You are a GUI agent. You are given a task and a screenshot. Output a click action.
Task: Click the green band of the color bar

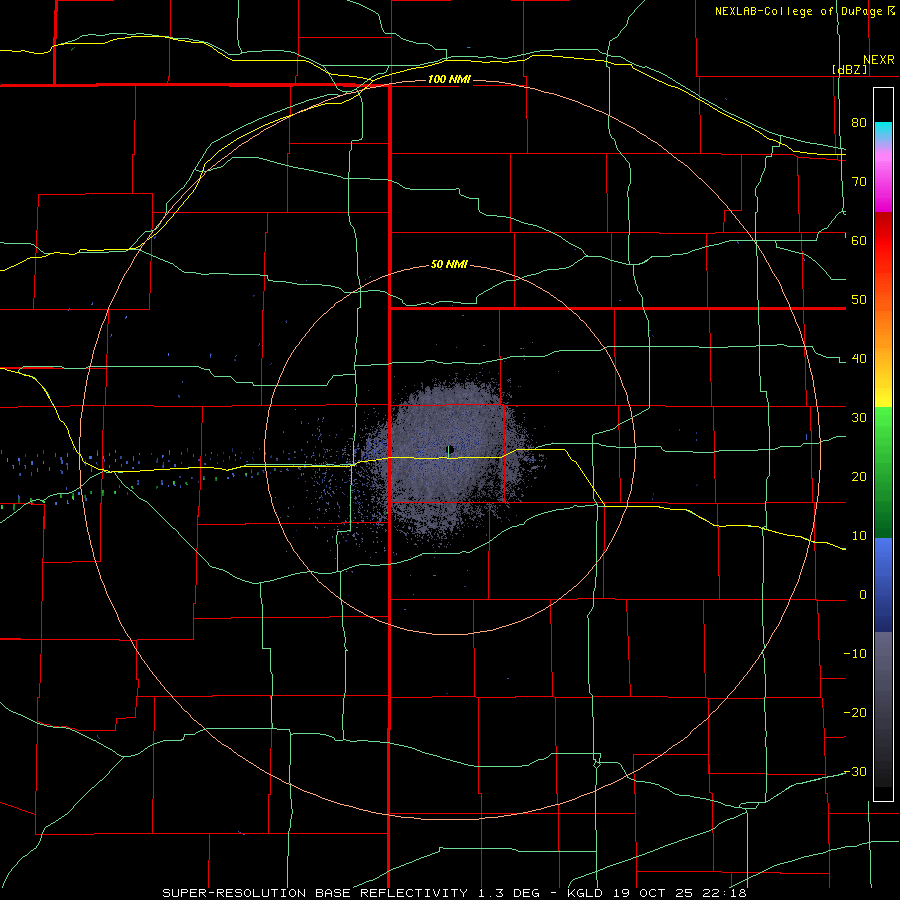[883, 472]
